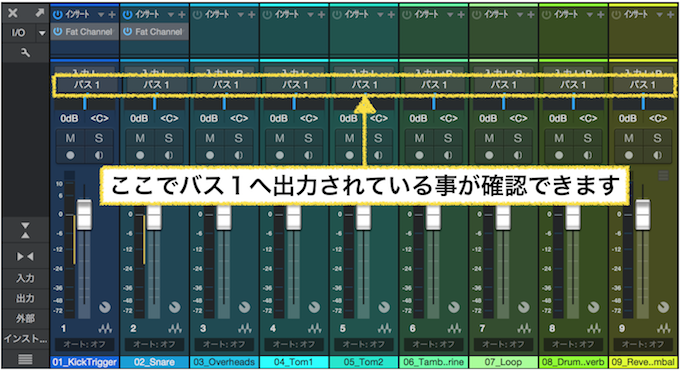
Task: Open channel editor icon on 08_Drum..verb
Action: (x=594, y=328)
